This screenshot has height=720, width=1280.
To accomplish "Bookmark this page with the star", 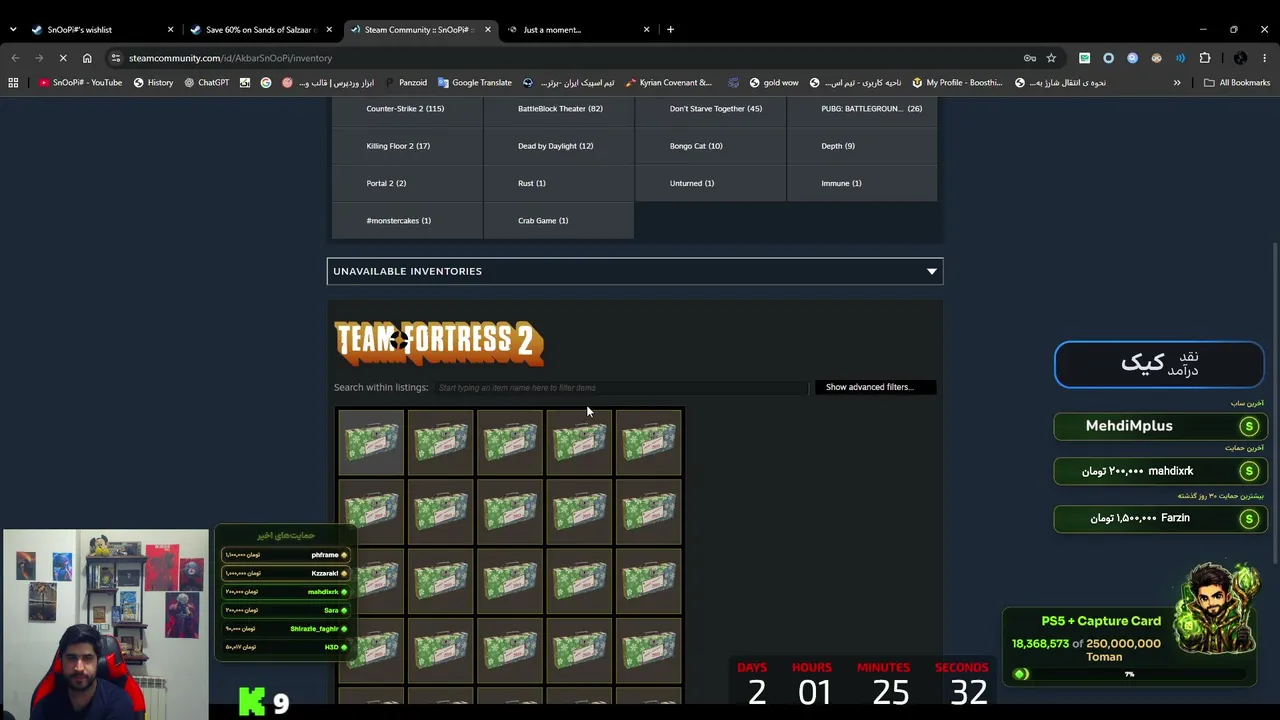I will [x=1051, y=58].
